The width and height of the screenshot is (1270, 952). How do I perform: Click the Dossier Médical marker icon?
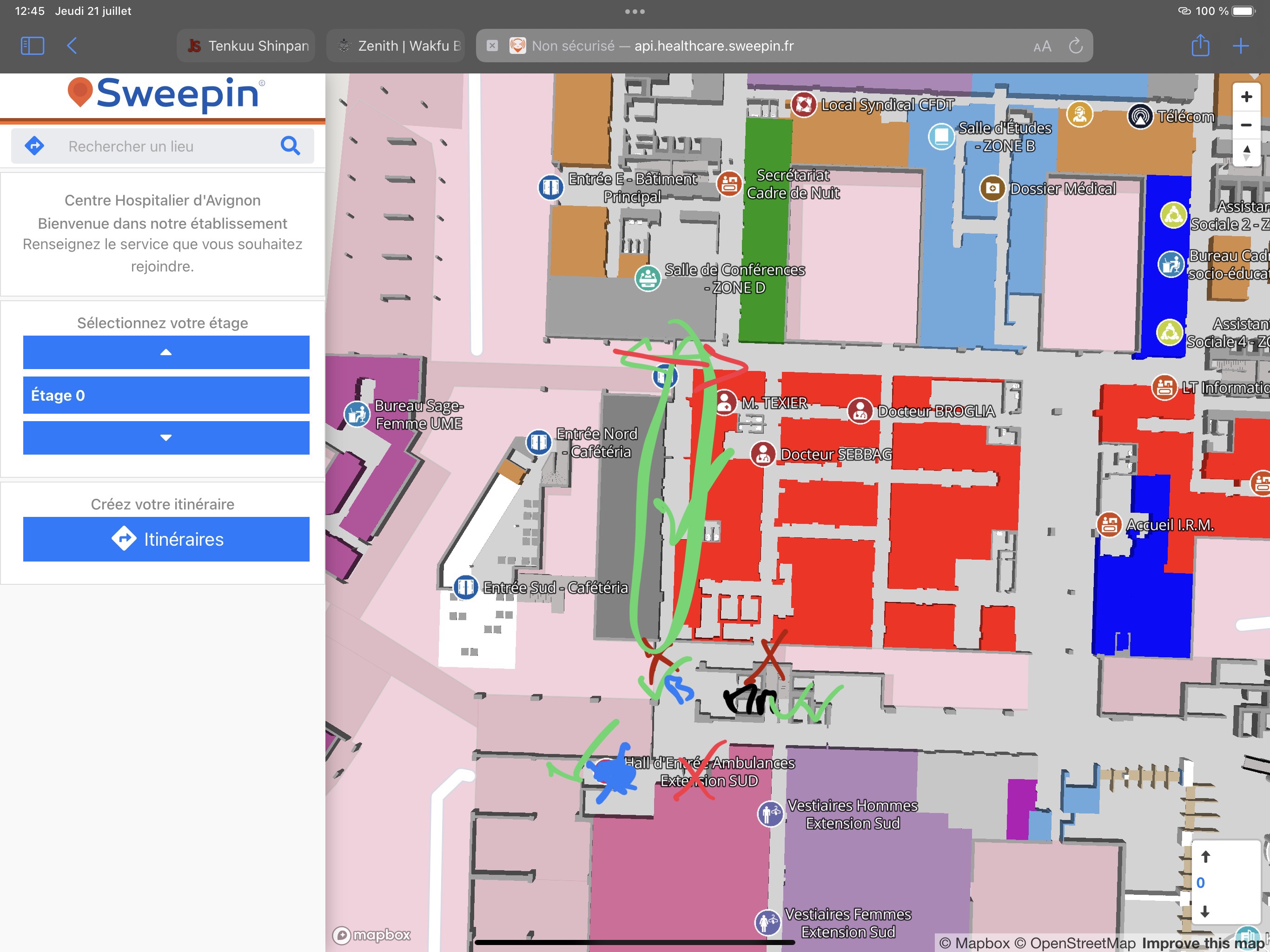click(x=992, y=188)
